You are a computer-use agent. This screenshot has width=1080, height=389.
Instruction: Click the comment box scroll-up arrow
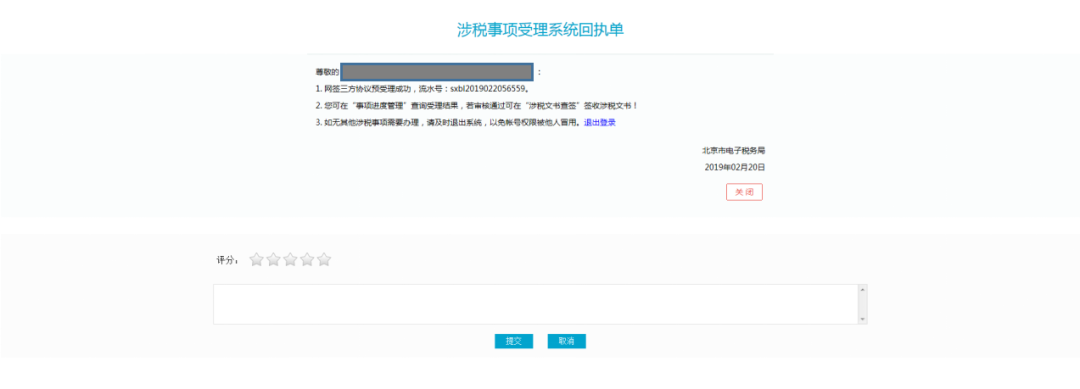pyautogui.click(x=862, y=289)
